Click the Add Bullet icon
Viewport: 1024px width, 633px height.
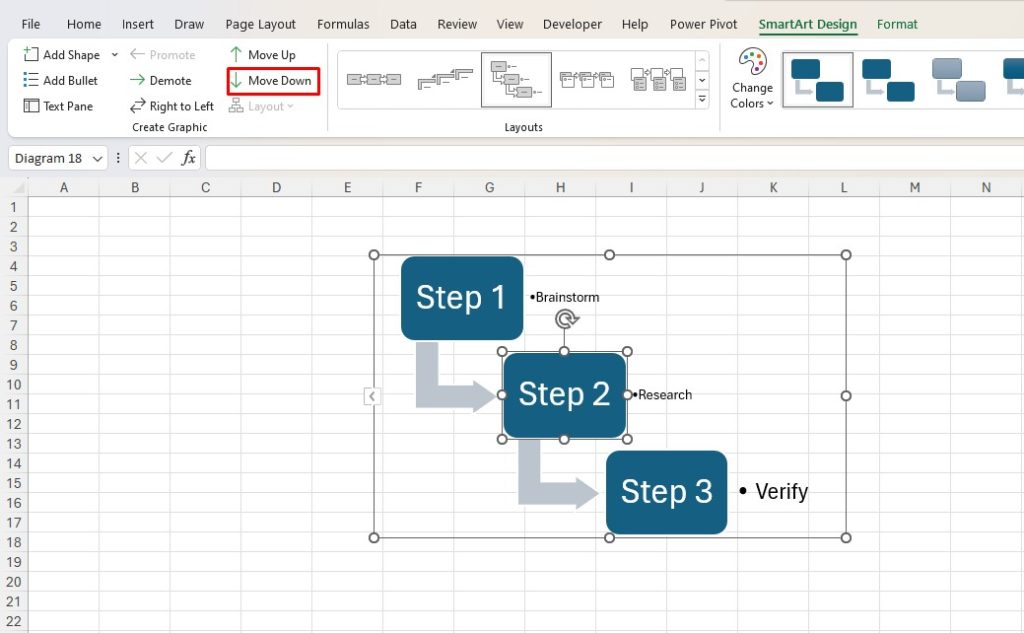[33, 80]
